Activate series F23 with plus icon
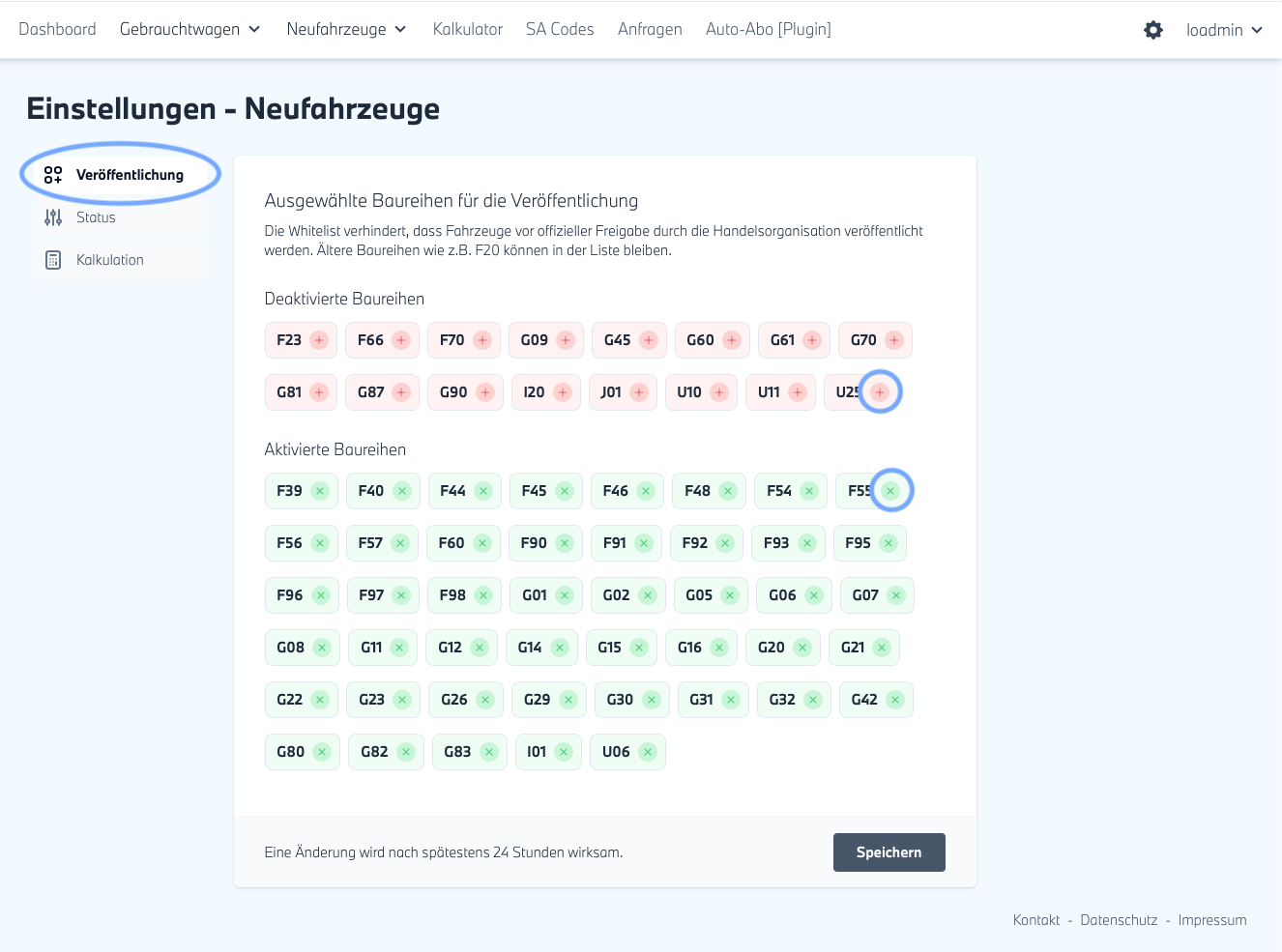The image size is (1282, 952). pyautogui.click(x=319, y=340)
